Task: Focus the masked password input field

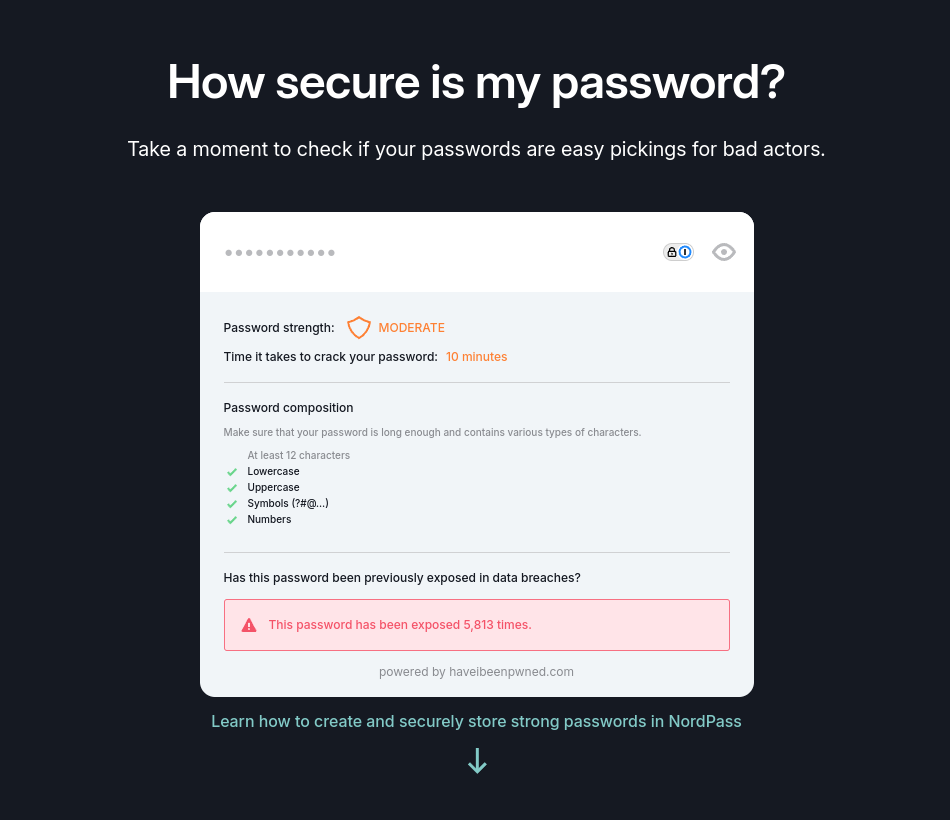Action: (436, 252)
